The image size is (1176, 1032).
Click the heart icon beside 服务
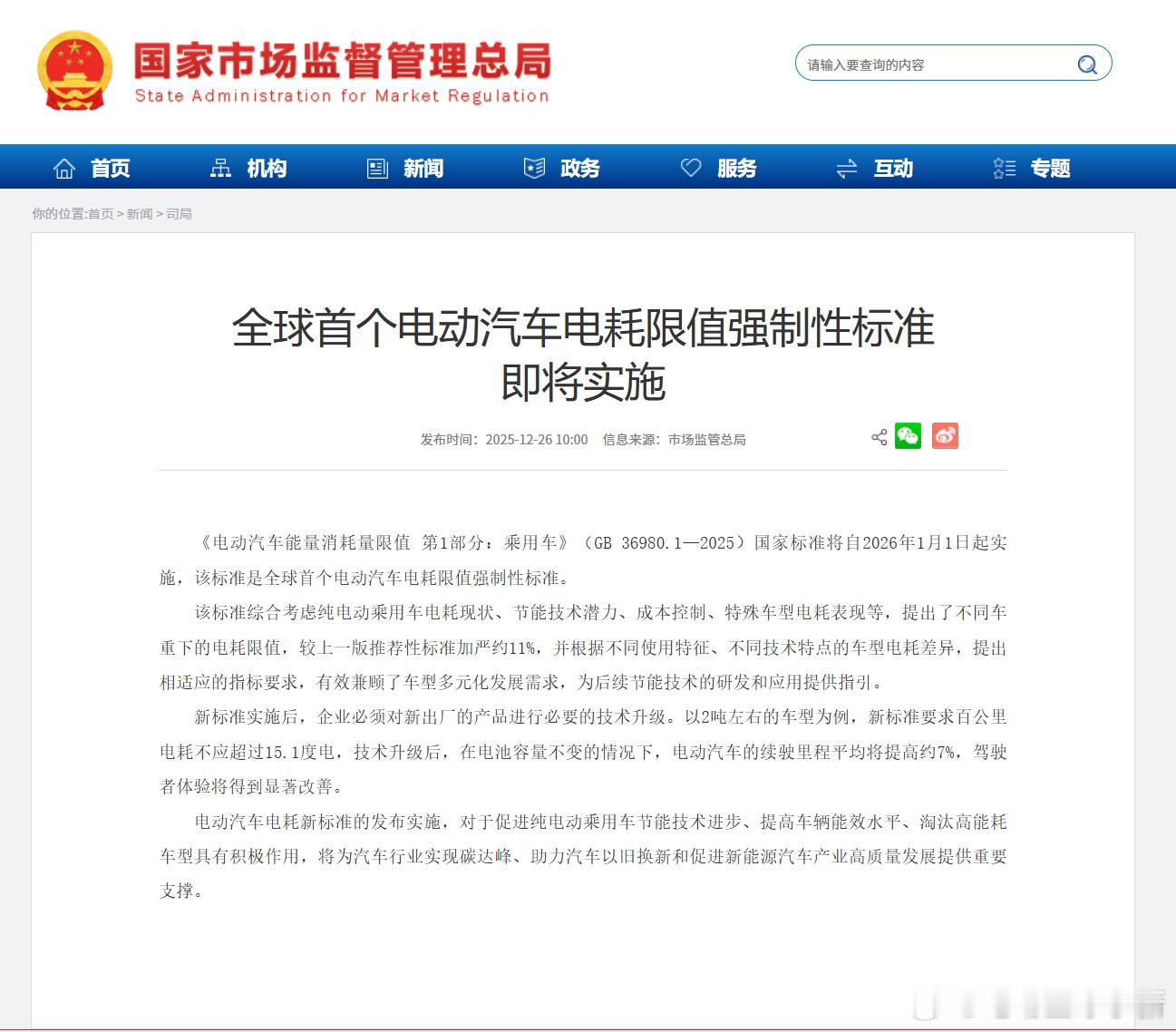coord(691,168)
